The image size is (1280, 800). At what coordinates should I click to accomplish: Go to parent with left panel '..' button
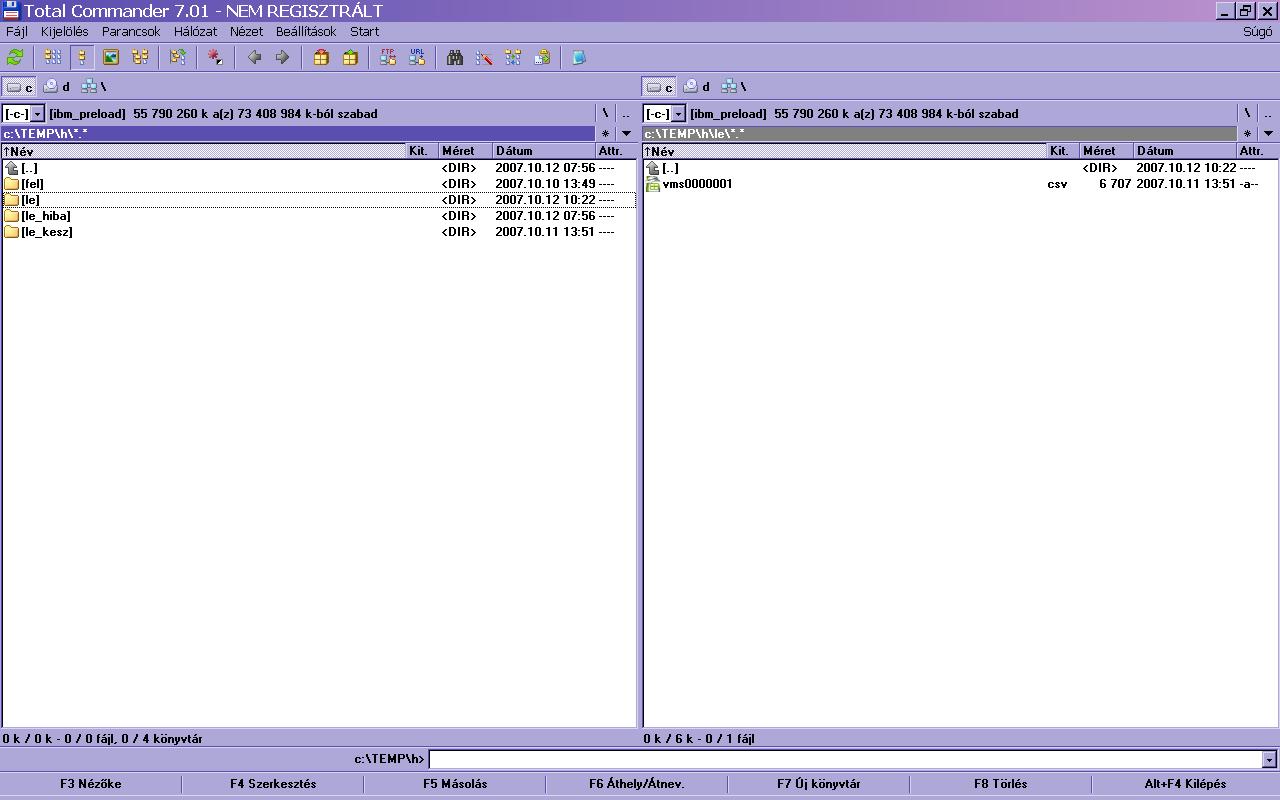coord(626,114)
